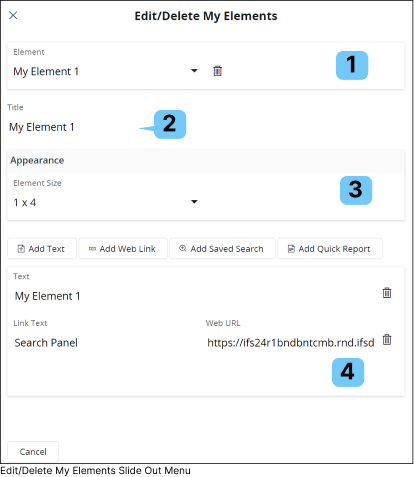Viewport: 414px width, 477px height.
Task: Click the magnifier icon on Add Saved Search
Action: point(183,248)
